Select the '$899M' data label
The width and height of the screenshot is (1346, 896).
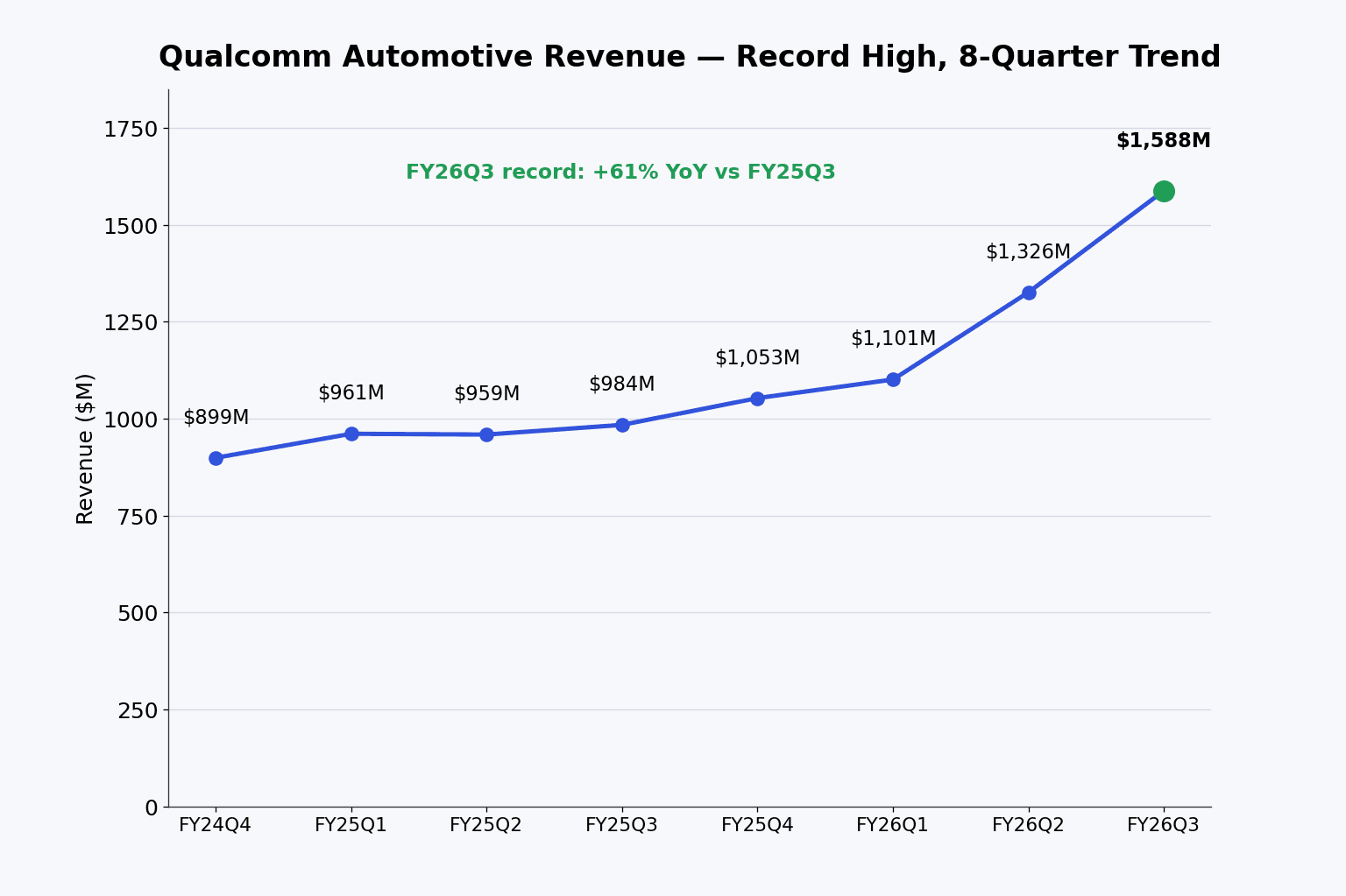tap(216, 418)
